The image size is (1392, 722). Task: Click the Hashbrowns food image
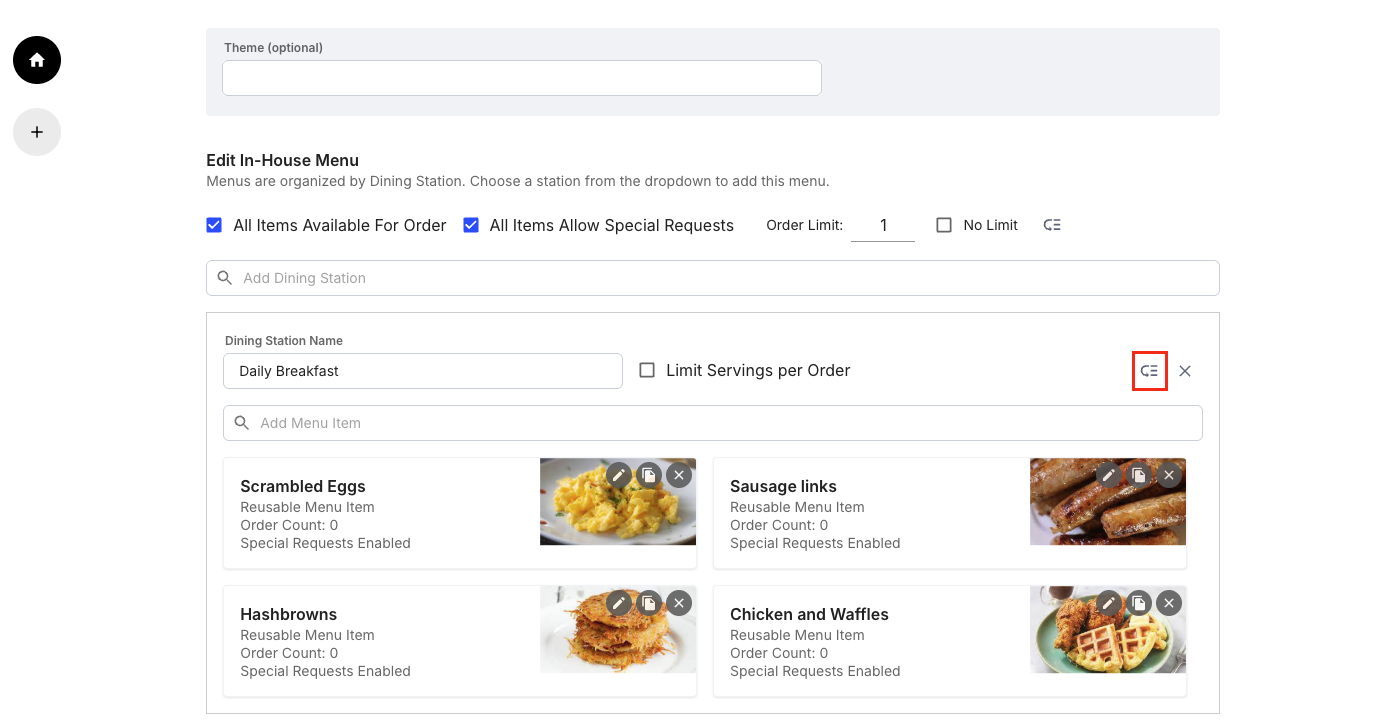coord(618,630)
